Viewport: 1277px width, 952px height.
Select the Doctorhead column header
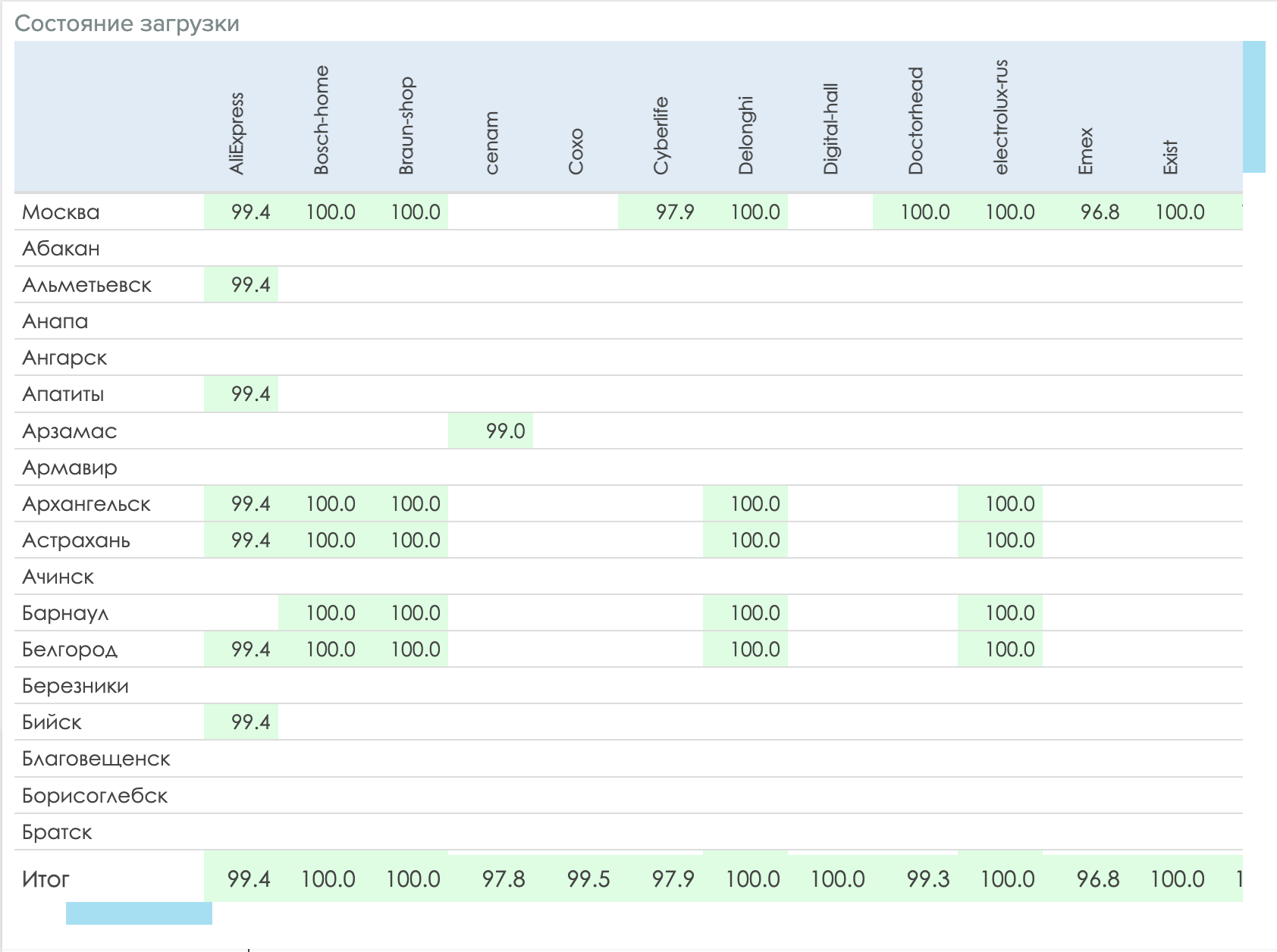pos(916,121)
